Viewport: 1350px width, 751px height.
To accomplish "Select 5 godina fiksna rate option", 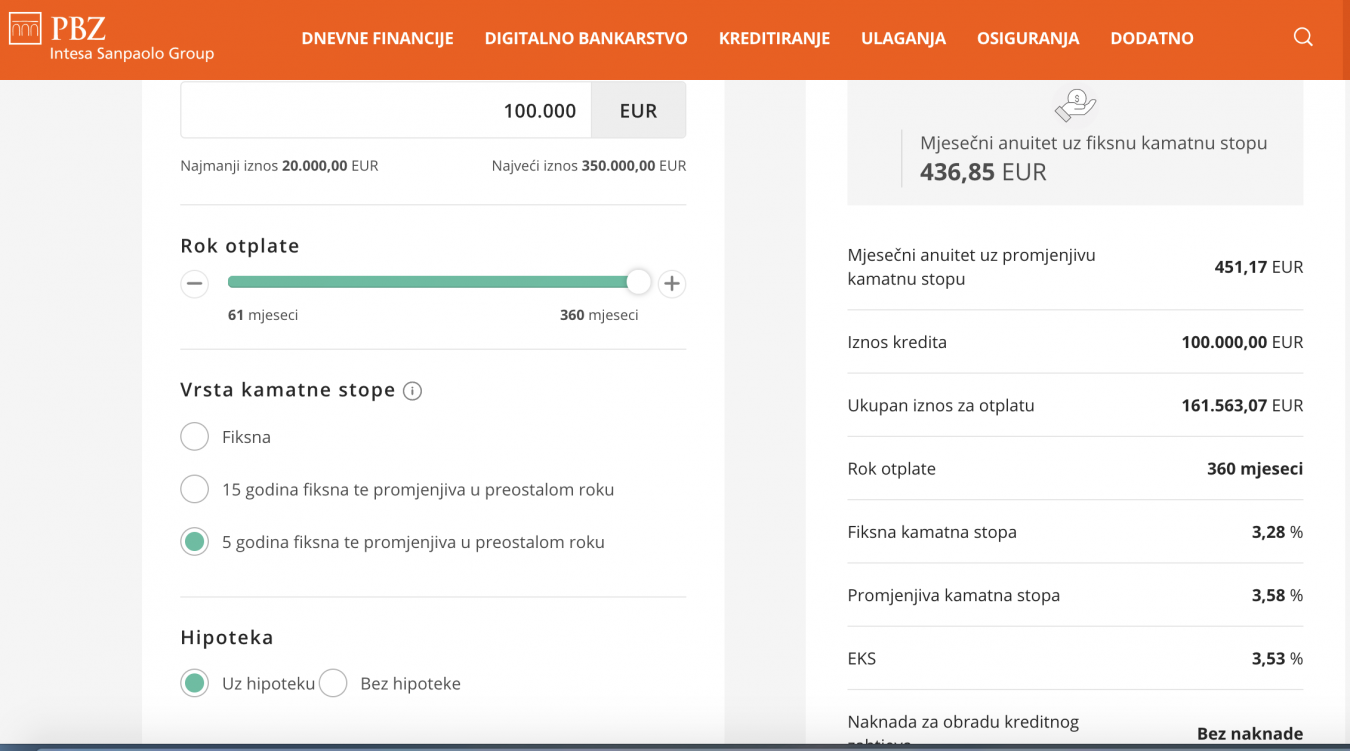I will [195, 542].
